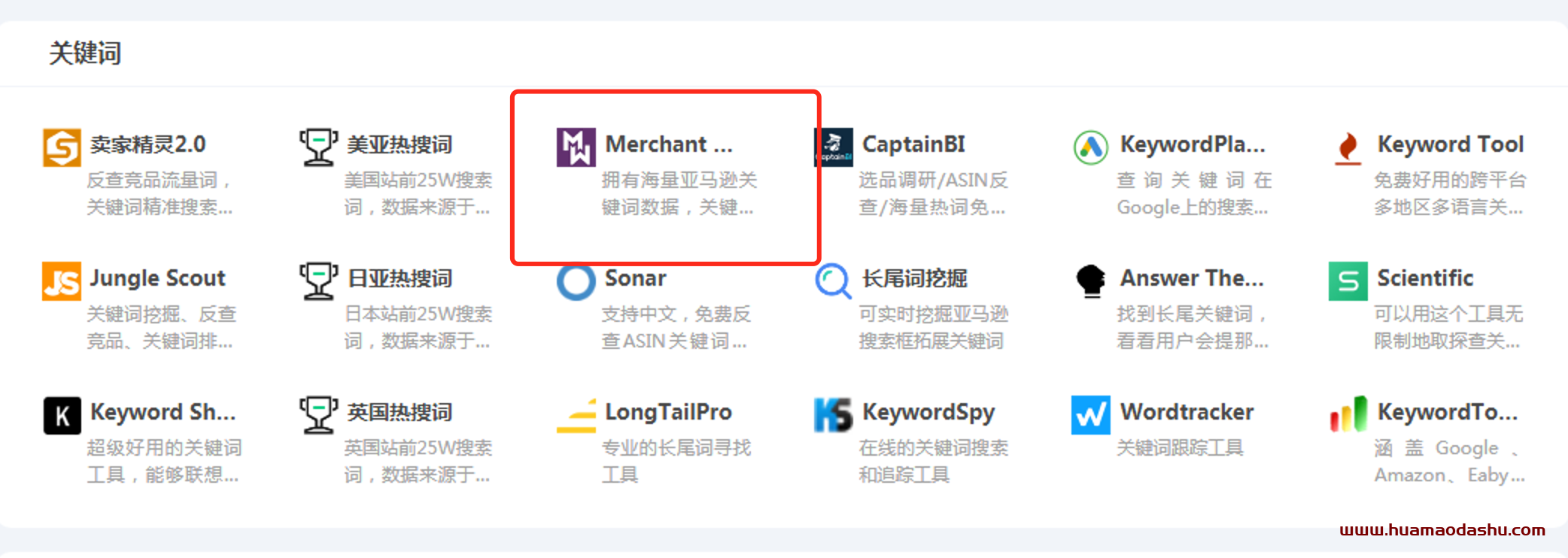Click description 可实时挖掘亚马逊搜索框拓展关键词

click(x=934, y=327)
